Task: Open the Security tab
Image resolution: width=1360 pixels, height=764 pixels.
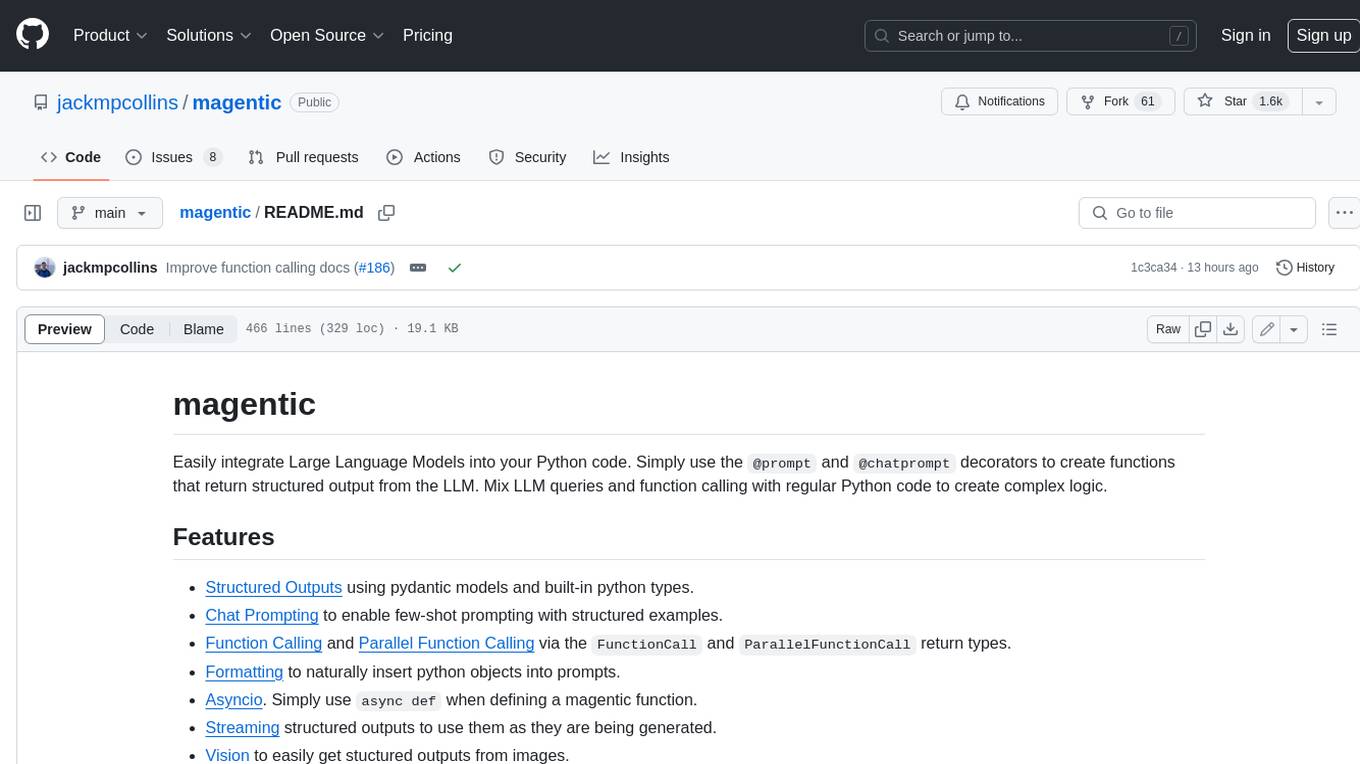Action: click(x=527, y=157)
